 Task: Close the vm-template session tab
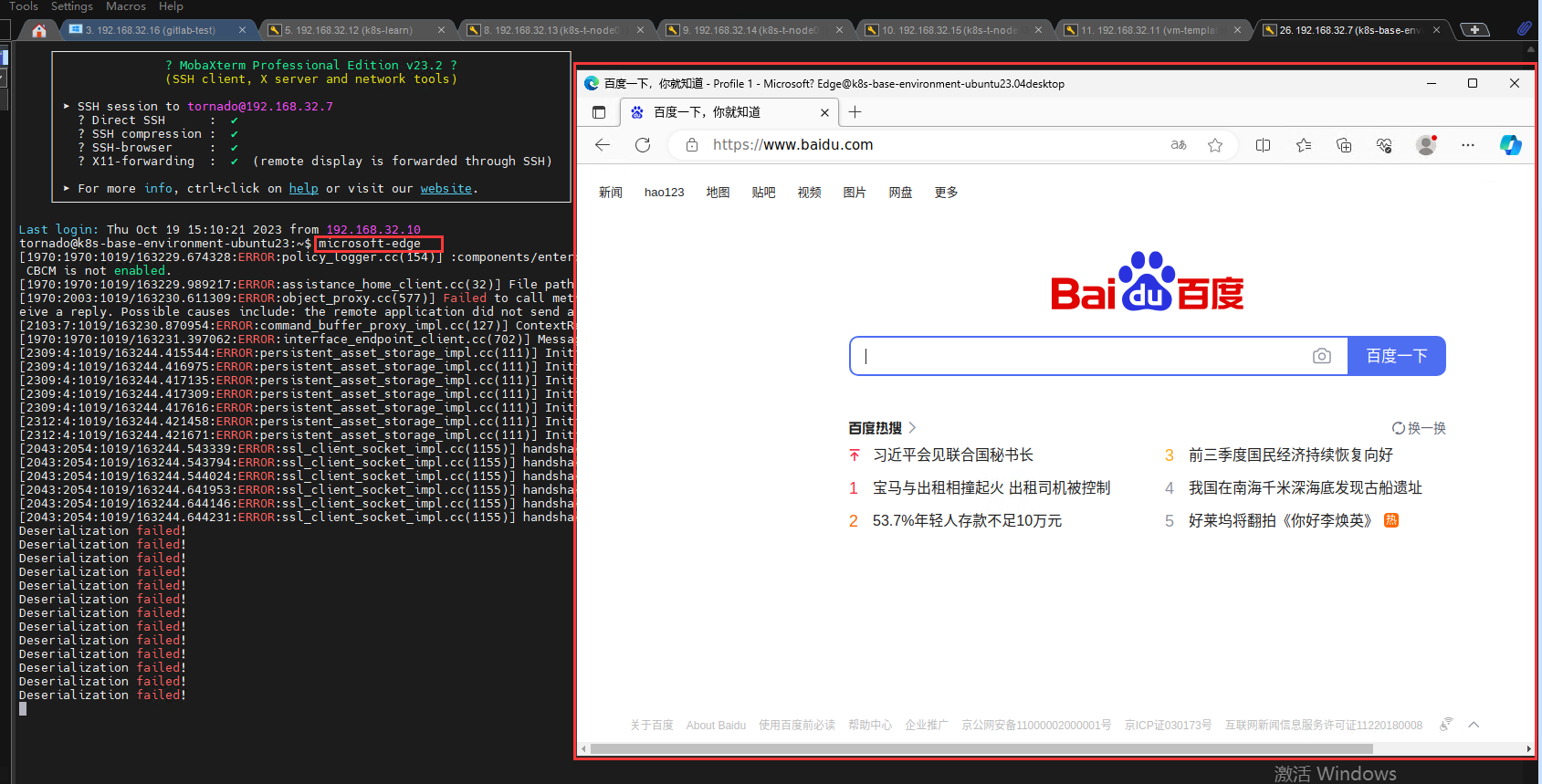pyautogui.click(x=1237, y=30)
